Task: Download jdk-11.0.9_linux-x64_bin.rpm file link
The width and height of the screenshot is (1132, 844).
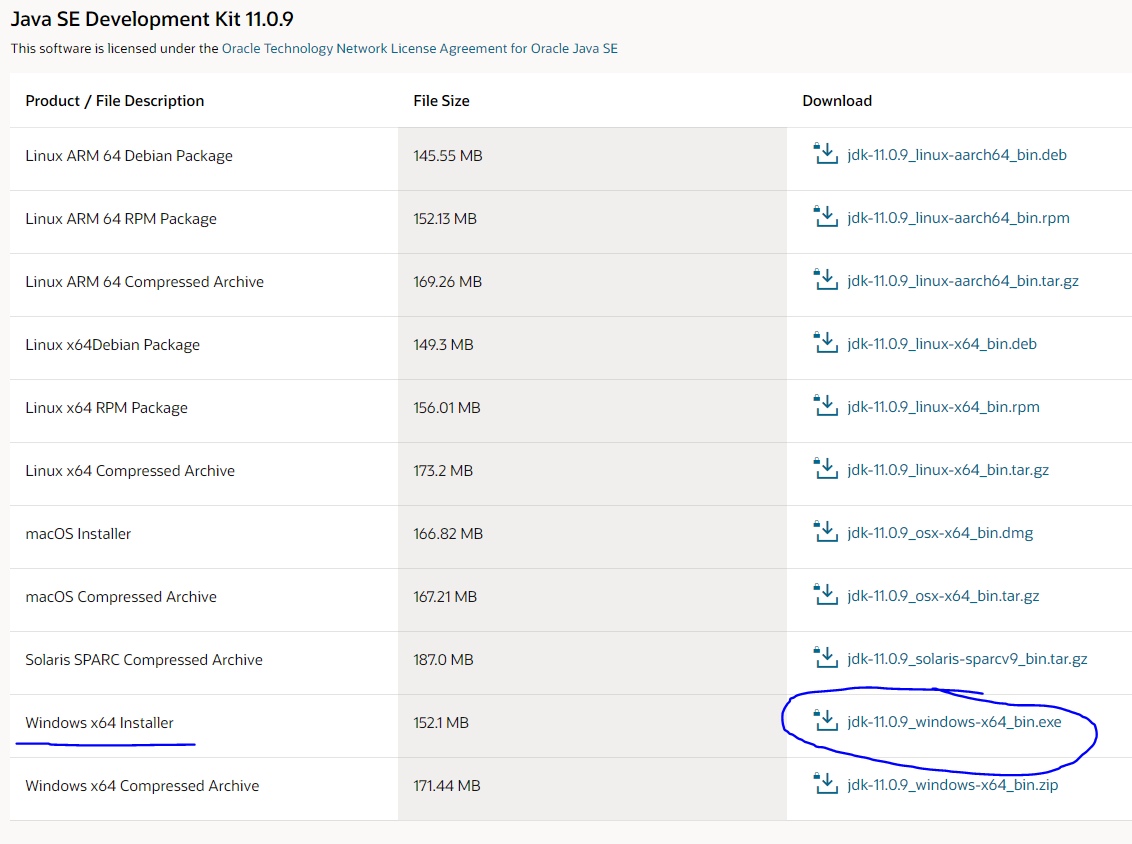Action: [943, 406]
